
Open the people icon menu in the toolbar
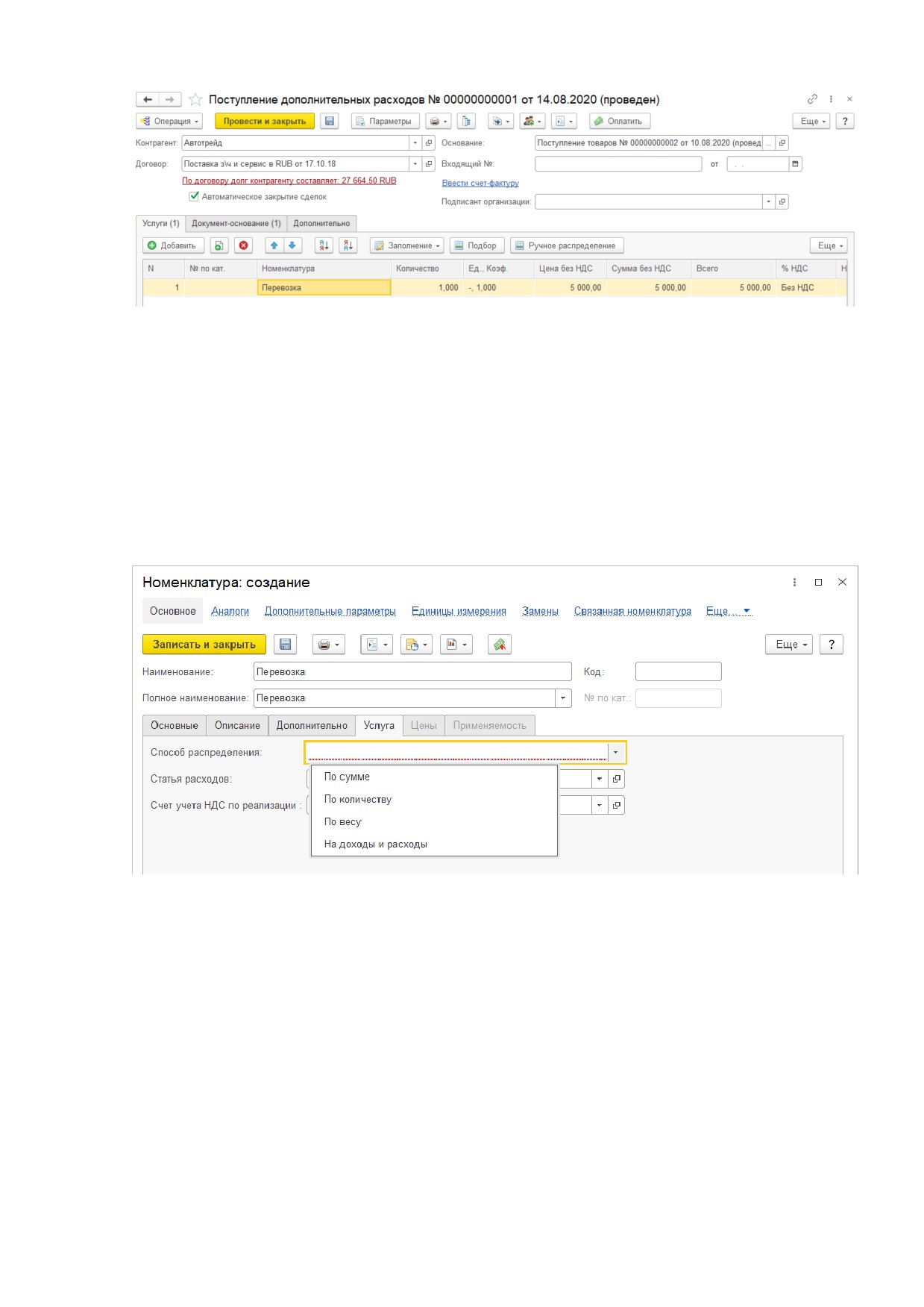point(532,121)
